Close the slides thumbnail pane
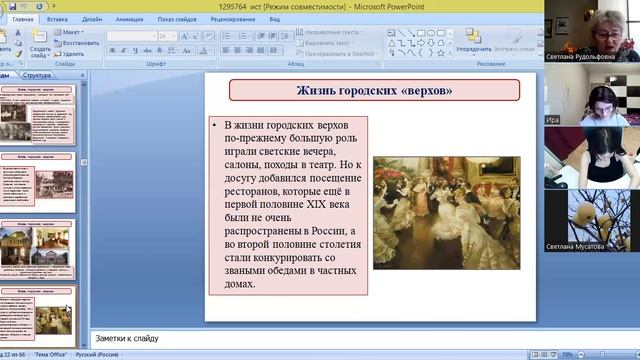 tap(82, 75)
